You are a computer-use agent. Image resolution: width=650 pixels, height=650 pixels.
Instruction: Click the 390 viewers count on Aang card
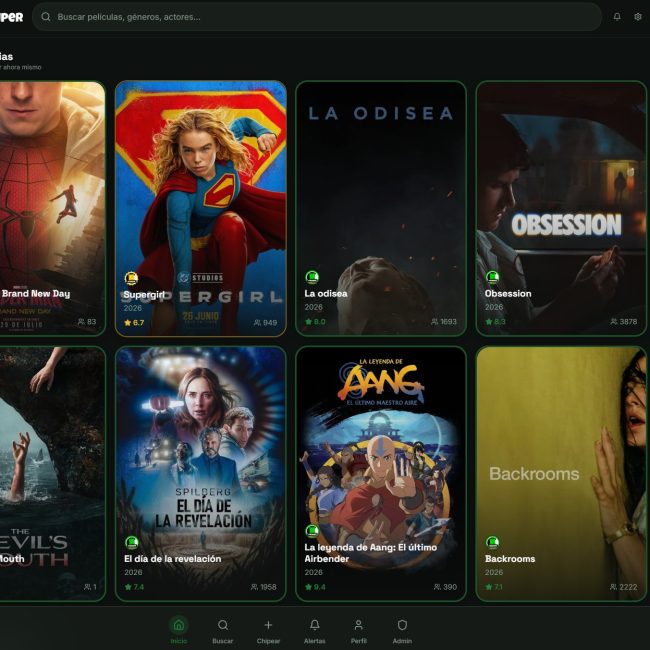click(x=445, y=587)
